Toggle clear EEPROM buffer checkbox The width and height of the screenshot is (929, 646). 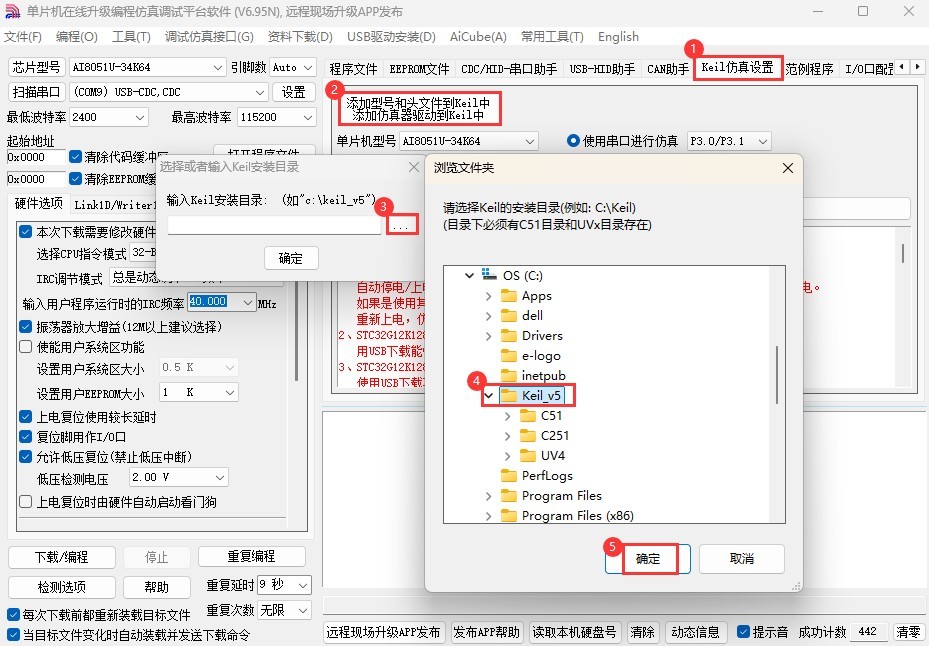click(x=75, y=178)
